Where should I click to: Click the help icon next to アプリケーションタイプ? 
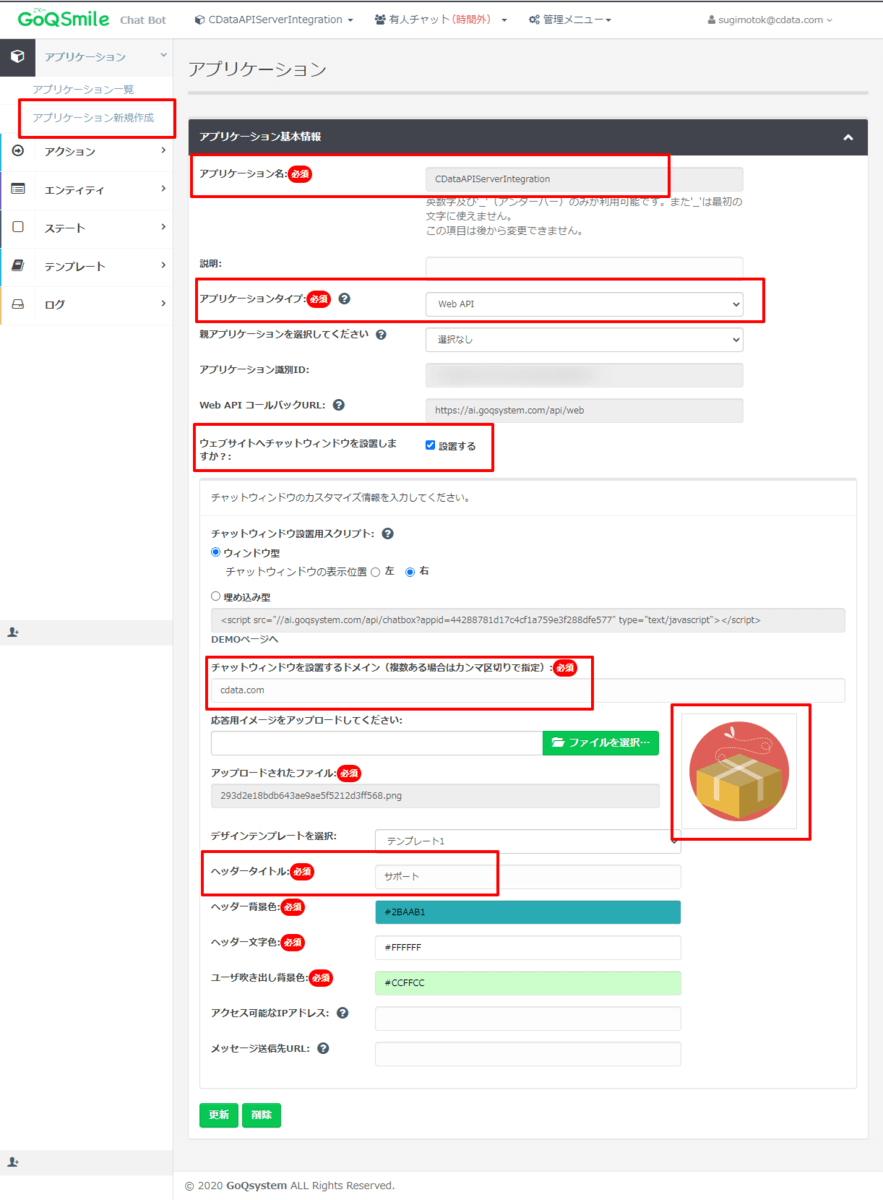point(344,298)
